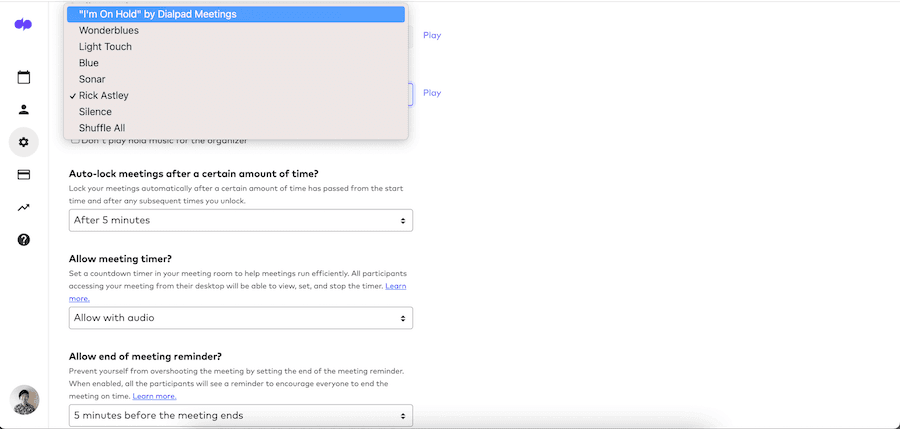Select the Shuffle All option
The height and width of the screenshot is (429, 900).
pyautogui.click(x=102, y=128)
